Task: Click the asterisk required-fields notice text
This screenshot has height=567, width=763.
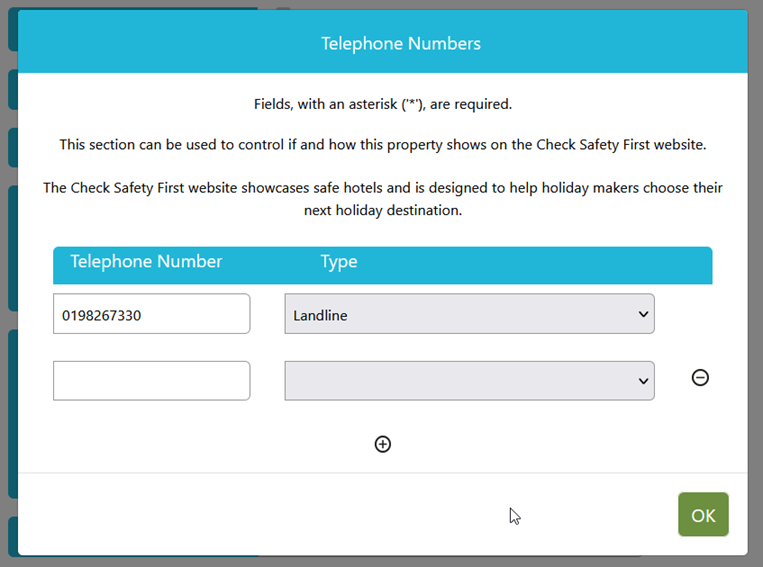Action: pyautogui.click(x=382, y=104)
